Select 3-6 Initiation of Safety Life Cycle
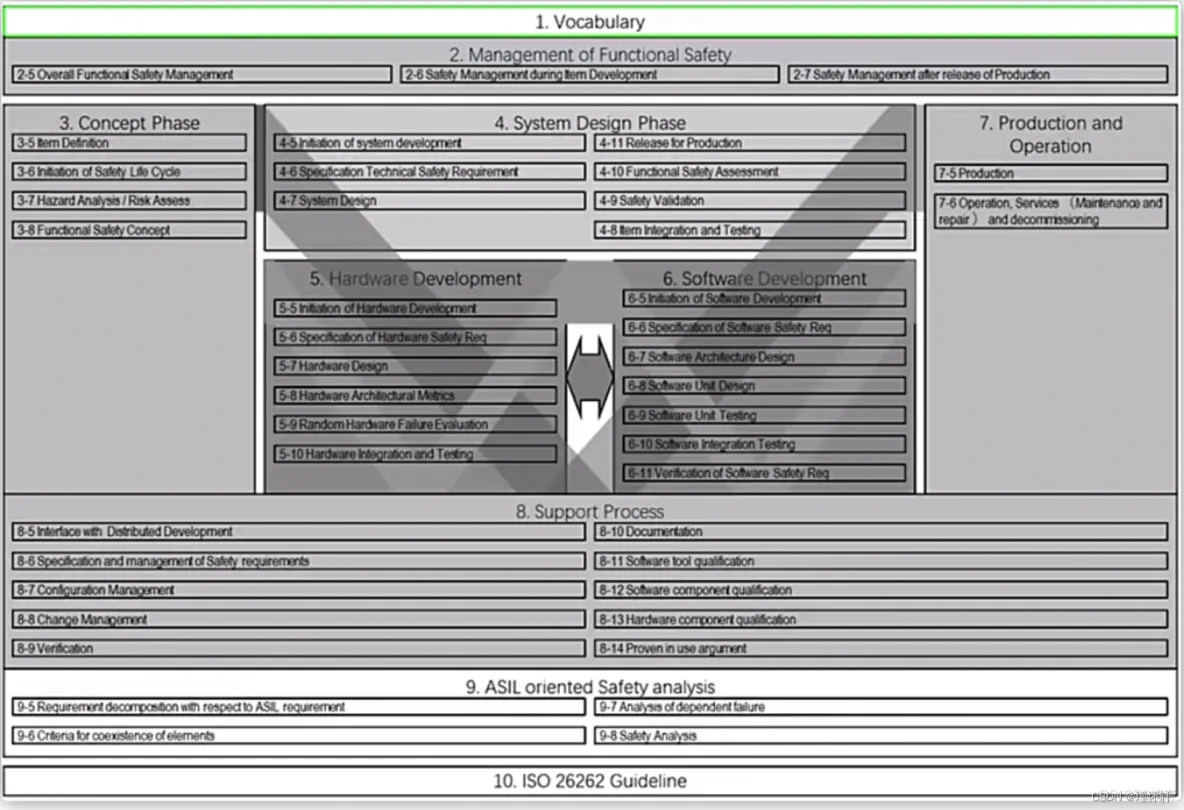The image size is (1184, 810). tap(129, 171)
